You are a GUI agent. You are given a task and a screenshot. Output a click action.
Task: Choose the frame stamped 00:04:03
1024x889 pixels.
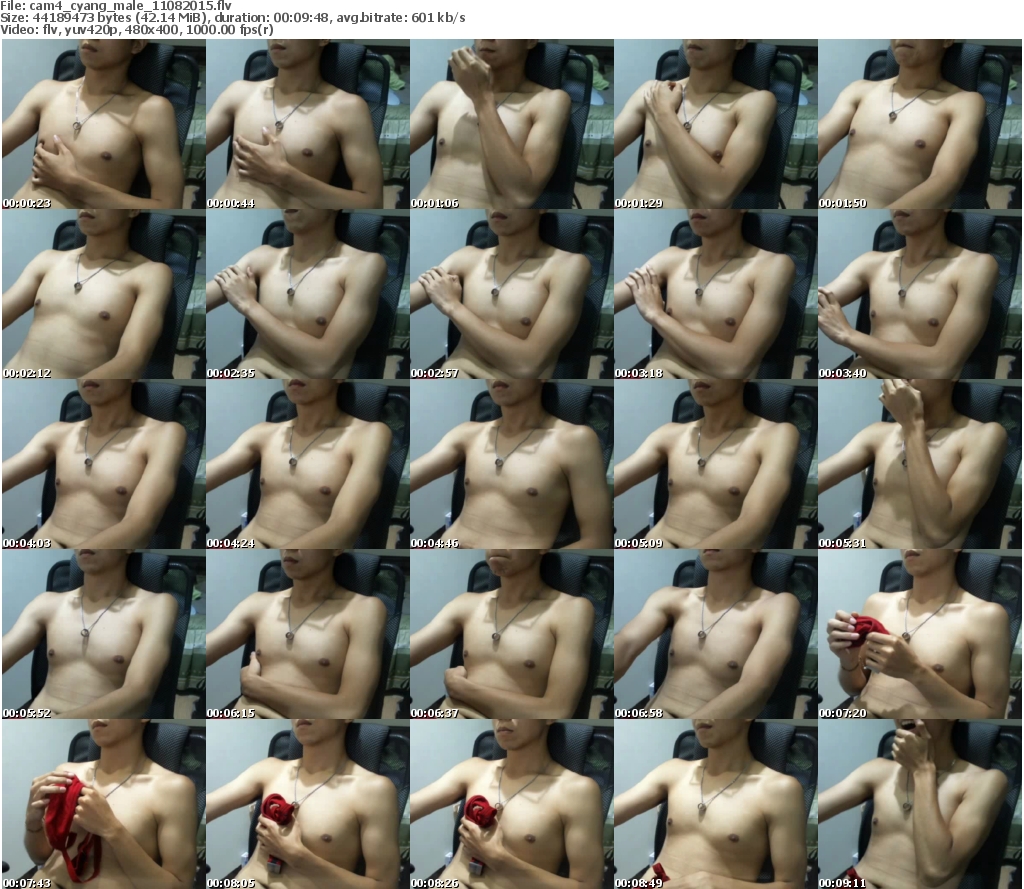(x=104, y=464)
